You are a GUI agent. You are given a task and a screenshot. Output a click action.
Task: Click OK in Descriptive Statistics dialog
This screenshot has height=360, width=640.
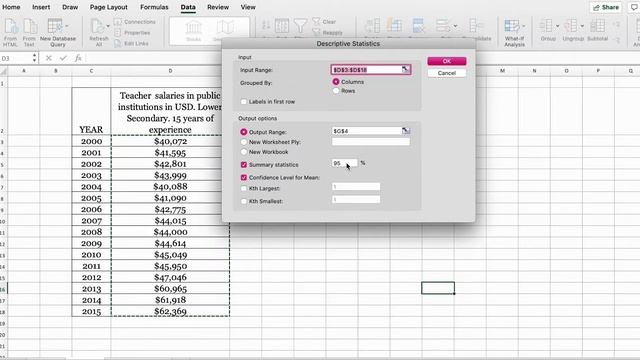tap(447, 61)
